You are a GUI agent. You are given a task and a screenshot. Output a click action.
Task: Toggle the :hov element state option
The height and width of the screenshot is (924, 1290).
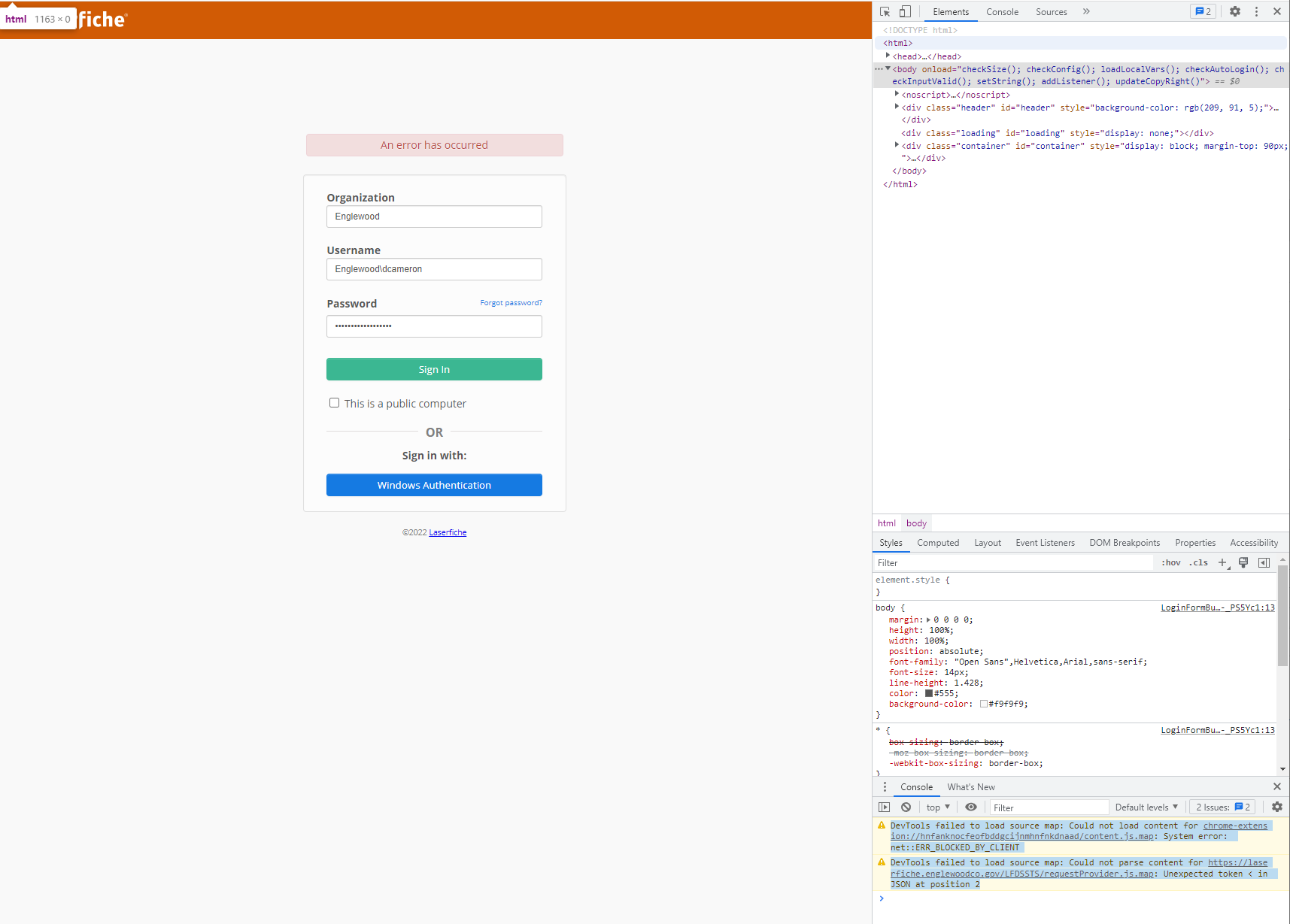(x=1170, y=563)
